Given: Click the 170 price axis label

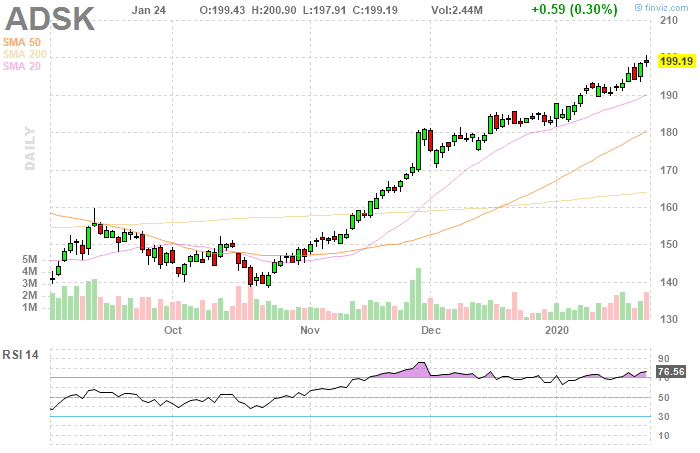Looking at the screenshot, I should click(669, 170).
